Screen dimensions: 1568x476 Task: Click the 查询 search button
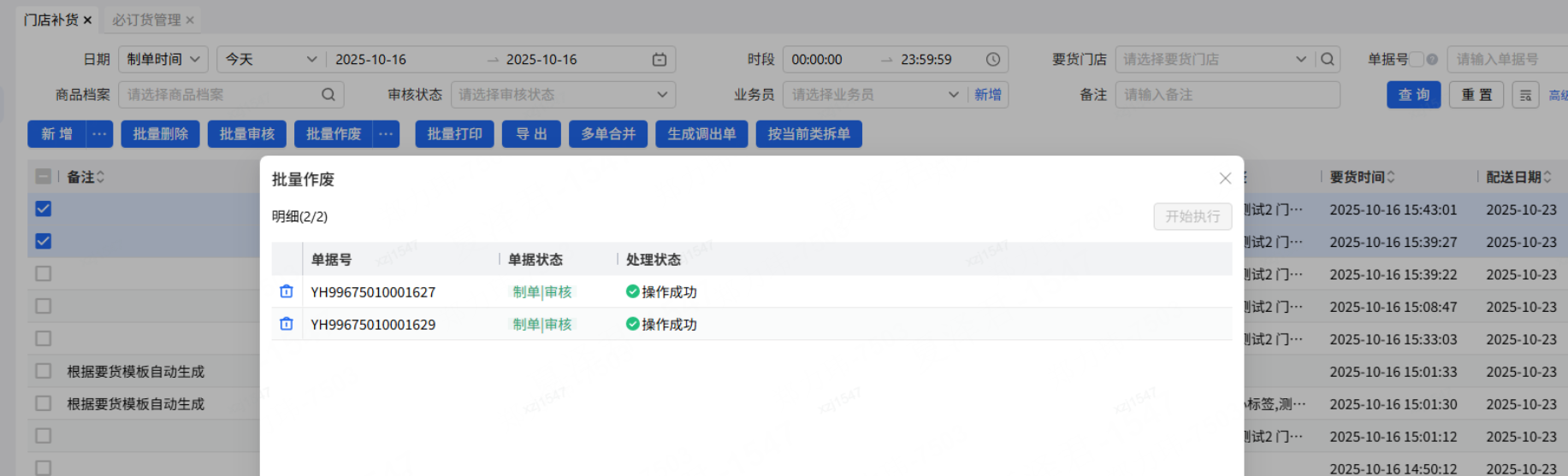point(1414,95)
